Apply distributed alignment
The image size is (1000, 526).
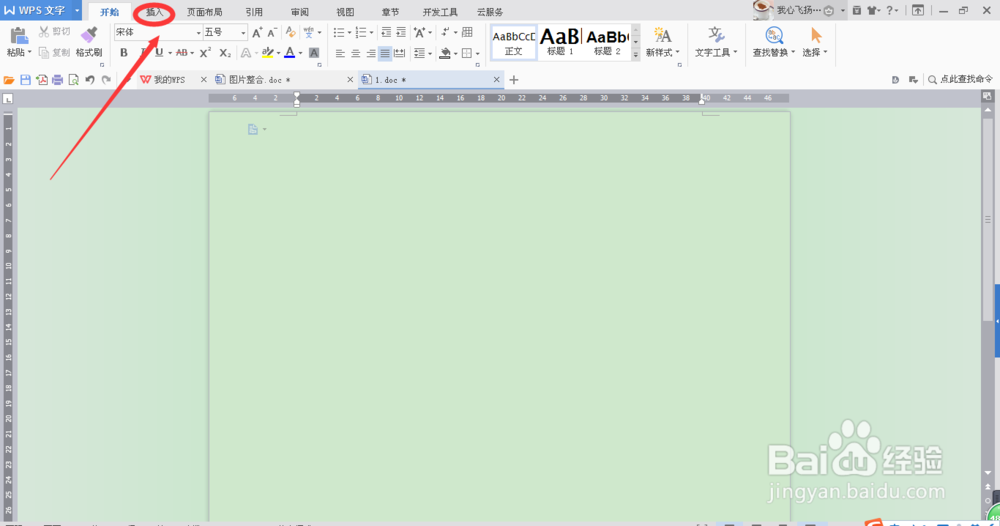click(400, 54)
